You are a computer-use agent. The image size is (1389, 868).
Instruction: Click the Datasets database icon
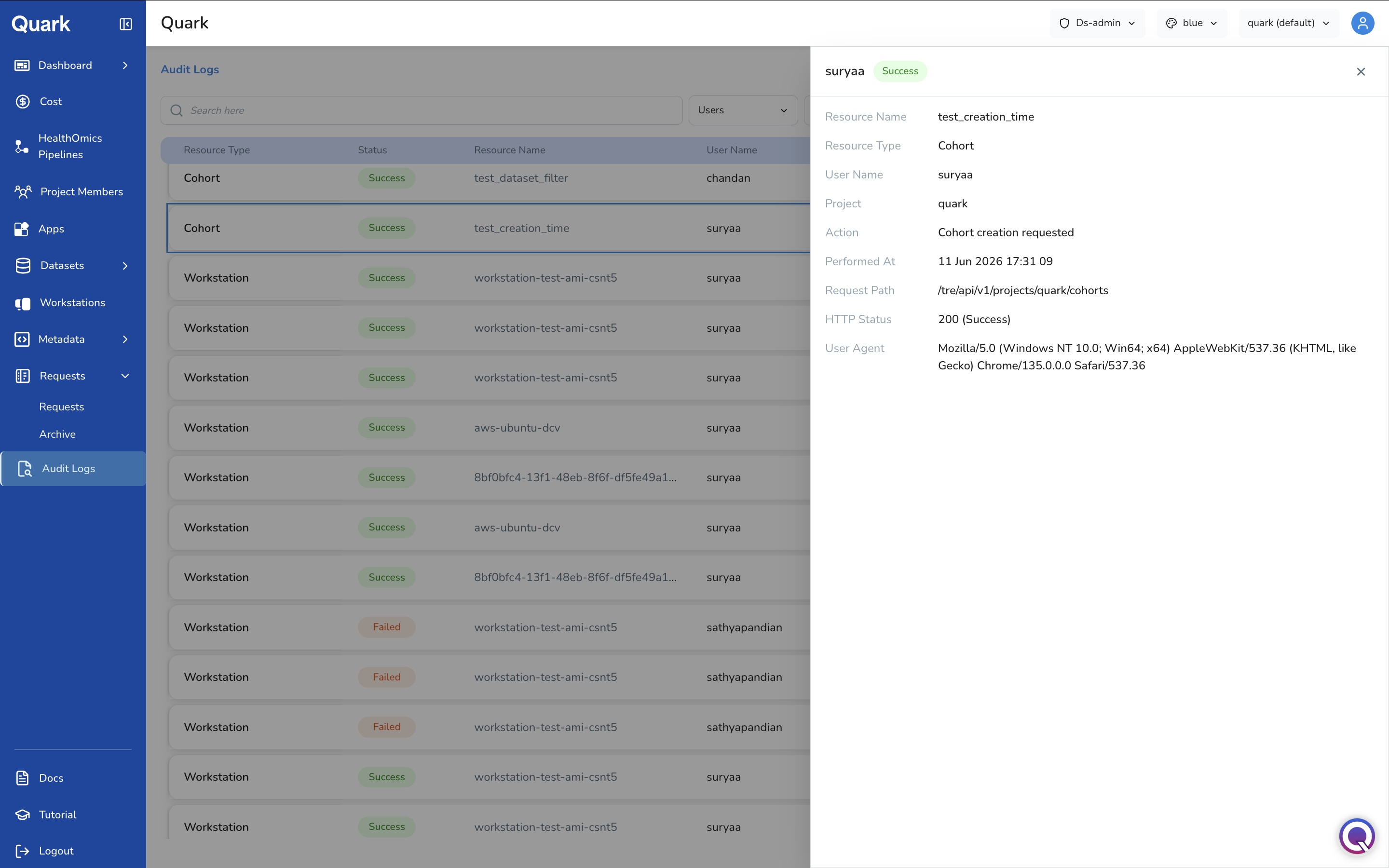coord(23,266)
